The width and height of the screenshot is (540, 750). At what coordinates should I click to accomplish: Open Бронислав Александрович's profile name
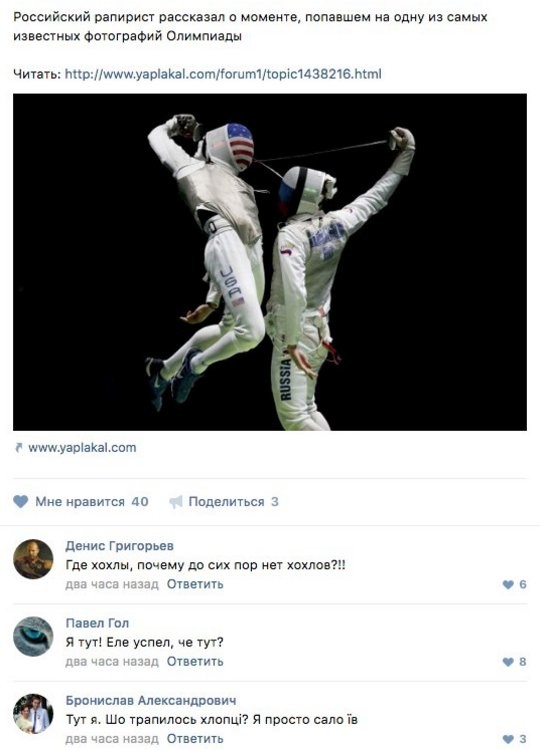[x=151, y=700]
